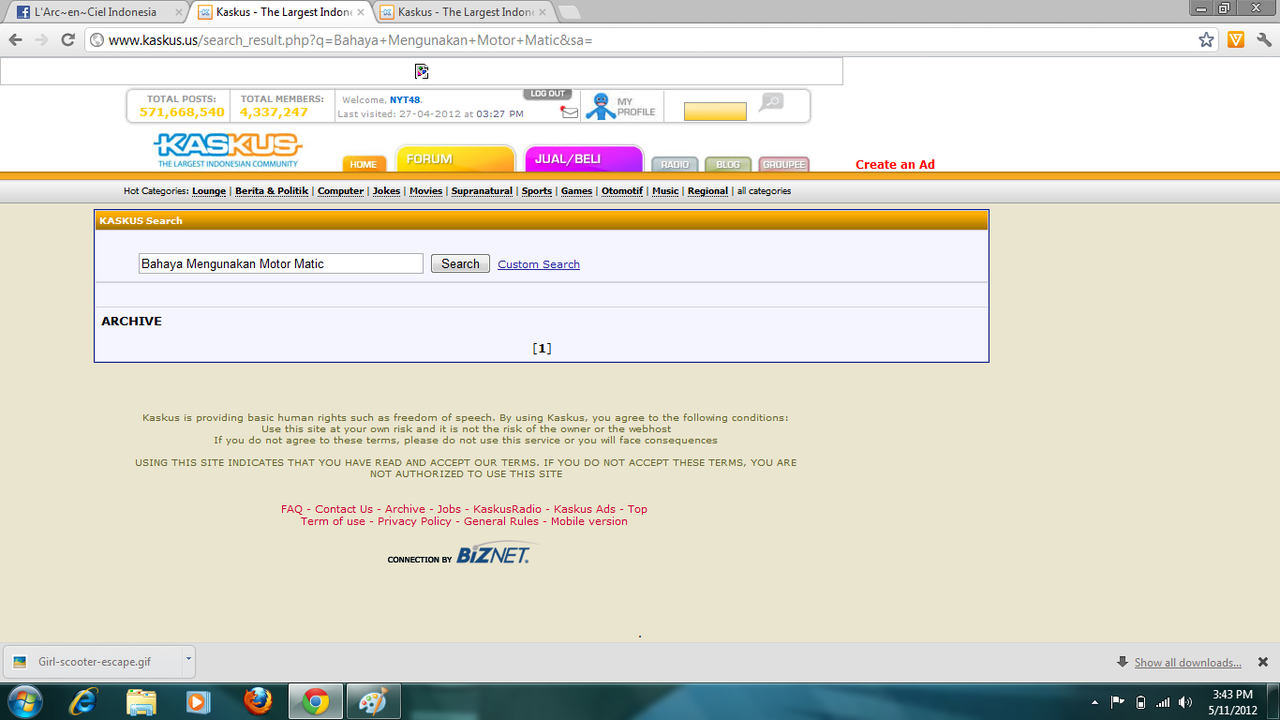Open My Profile avatar icon
The image size is (1280, 720).
coord(600,106)
